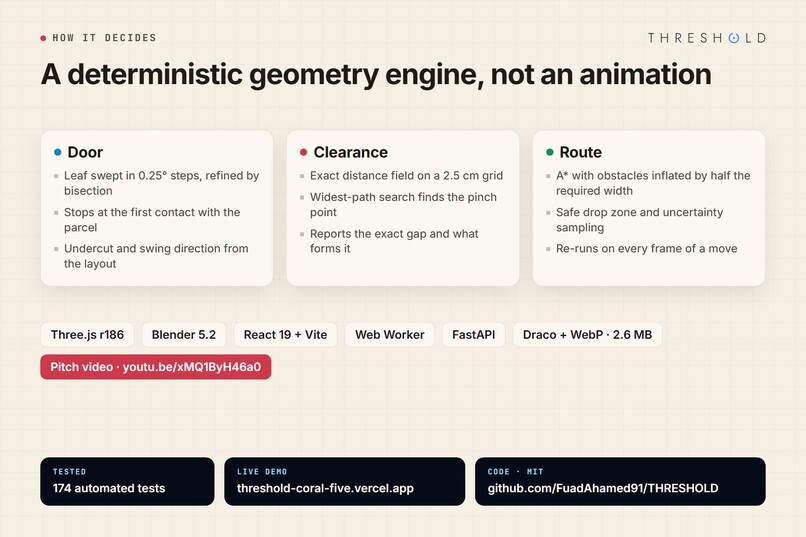Click the Clearance card title
Image resolution: width=806 pixels, height=537 pixels.
351,152
